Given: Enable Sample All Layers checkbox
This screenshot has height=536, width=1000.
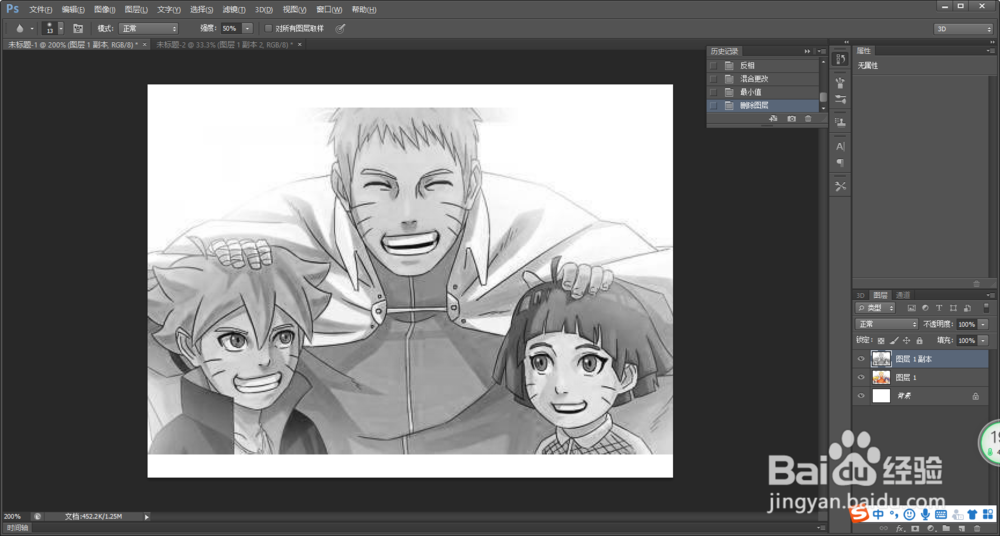Looking at the screenshot, I should click(268, 29).
